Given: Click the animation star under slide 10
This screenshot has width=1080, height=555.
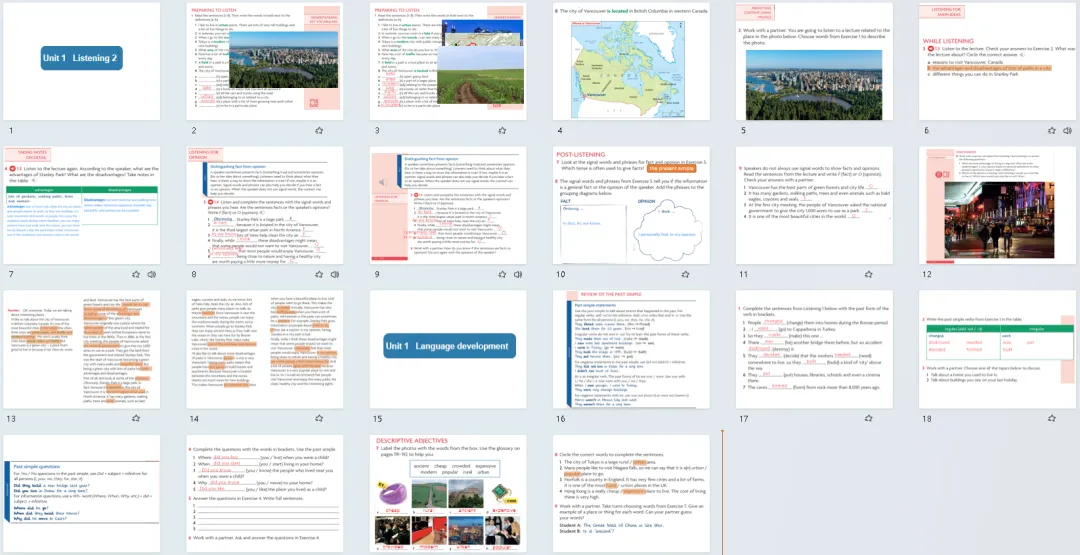Looking at the screenshot, I should tap(685, 274).
